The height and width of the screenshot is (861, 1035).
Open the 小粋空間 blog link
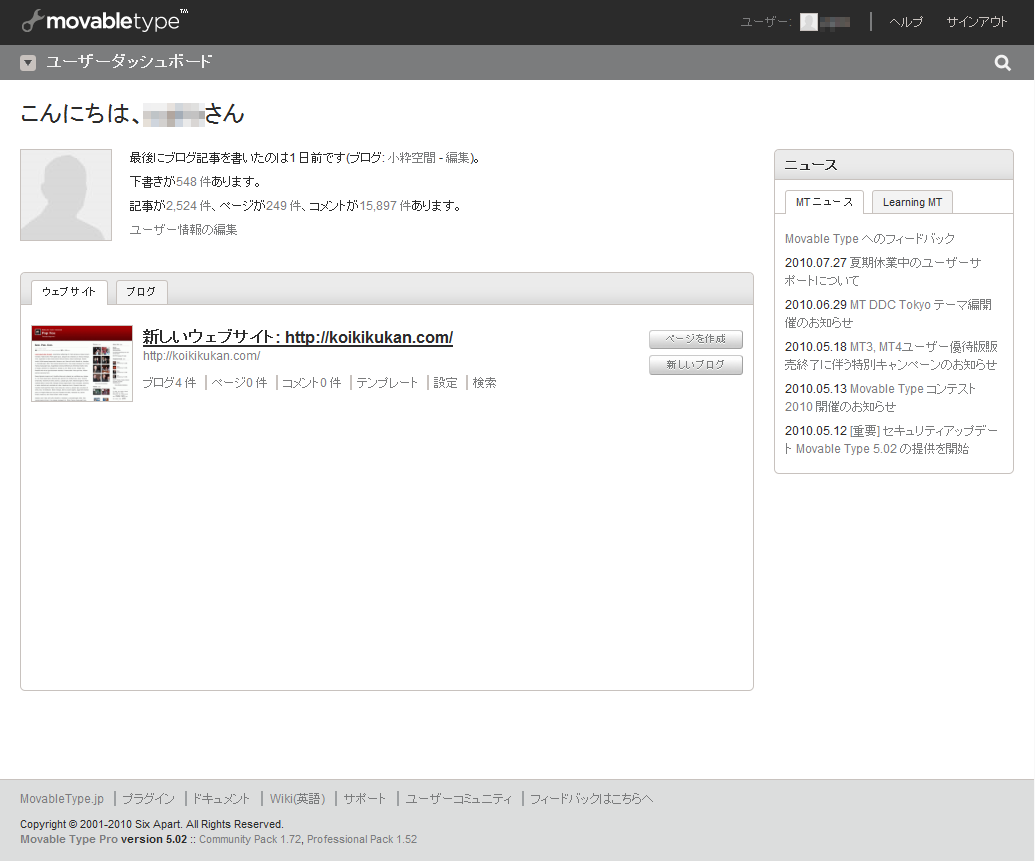(x=411, y=158)
